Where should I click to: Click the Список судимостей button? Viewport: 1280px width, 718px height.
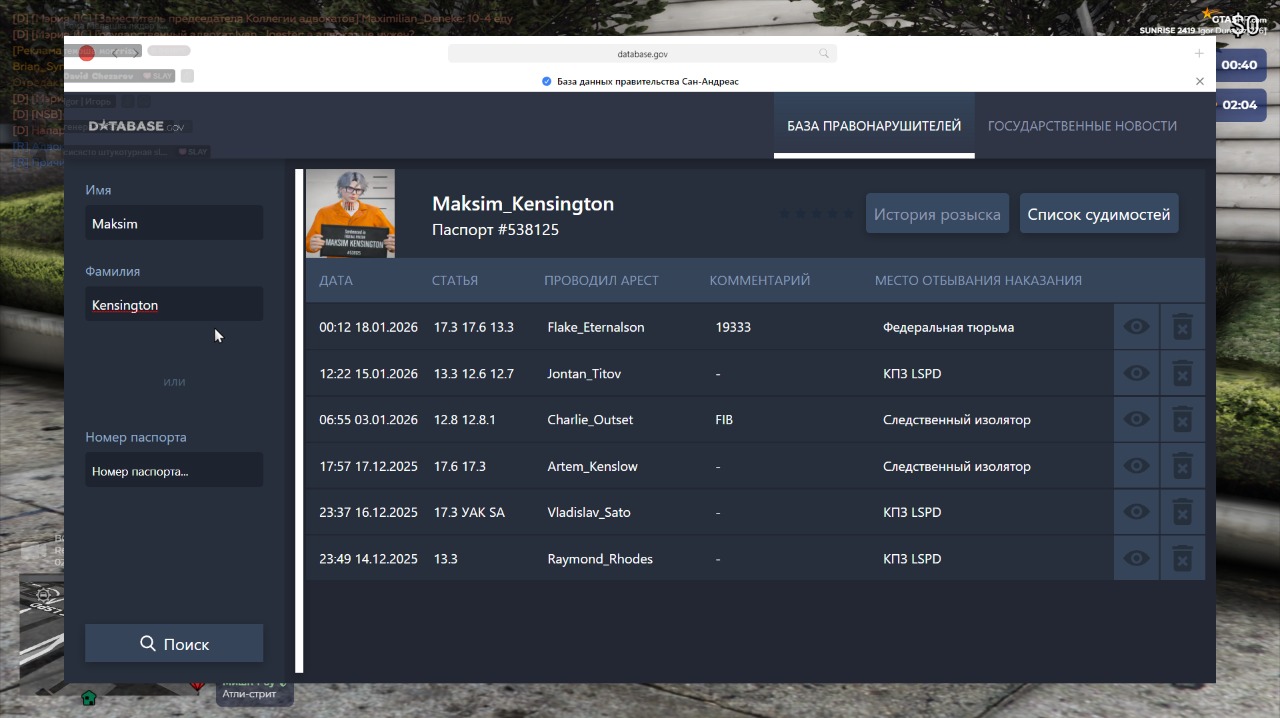point(1098,214)
